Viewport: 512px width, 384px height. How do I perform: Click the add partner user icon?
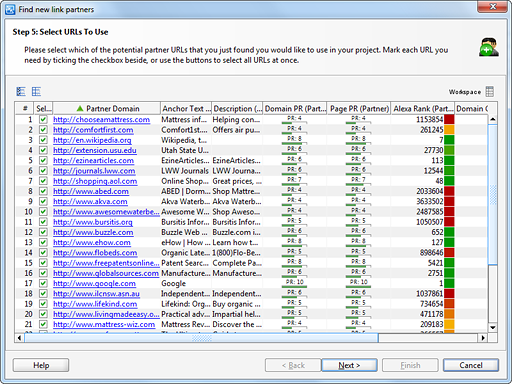click(489, 47)
